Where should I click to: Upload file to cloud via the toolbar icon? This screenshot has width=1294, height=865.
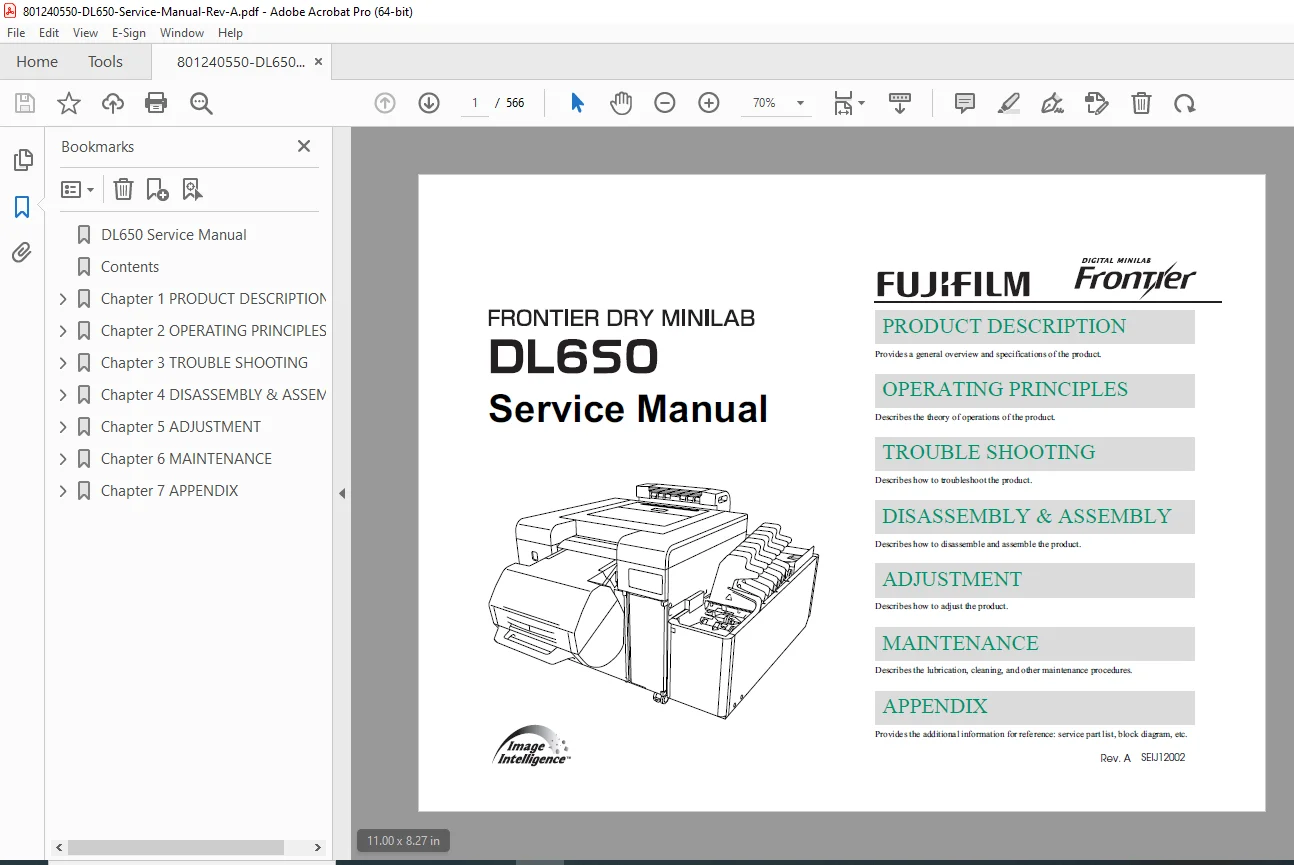[113, 103]
